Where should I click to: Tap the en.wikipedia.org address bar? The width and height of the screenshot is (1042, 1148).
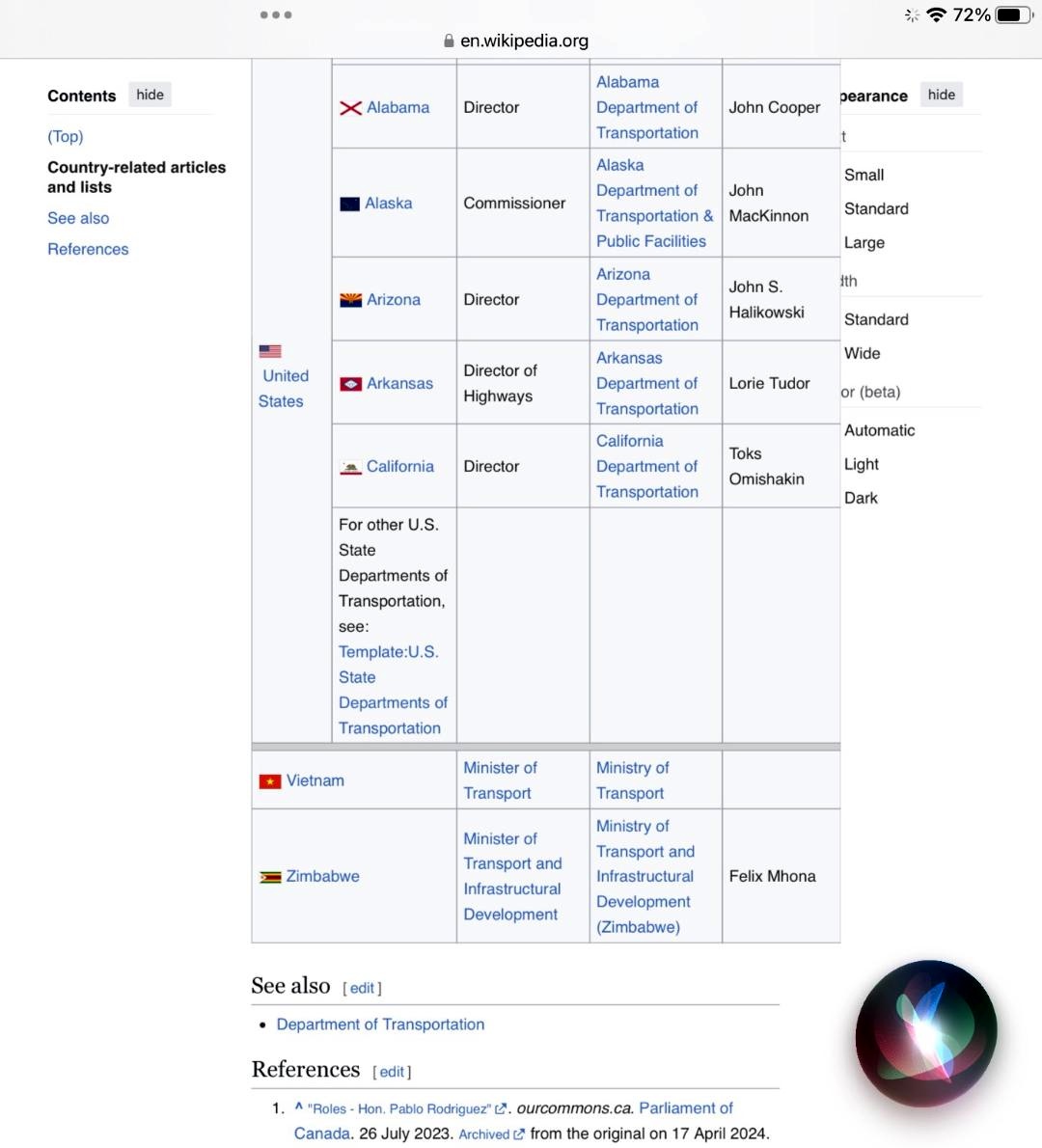516,41
